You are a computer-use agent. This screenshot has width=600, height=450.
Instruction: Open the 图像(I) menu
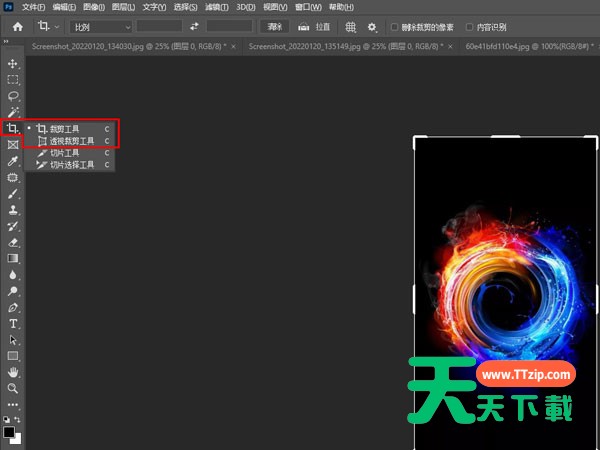94,7
